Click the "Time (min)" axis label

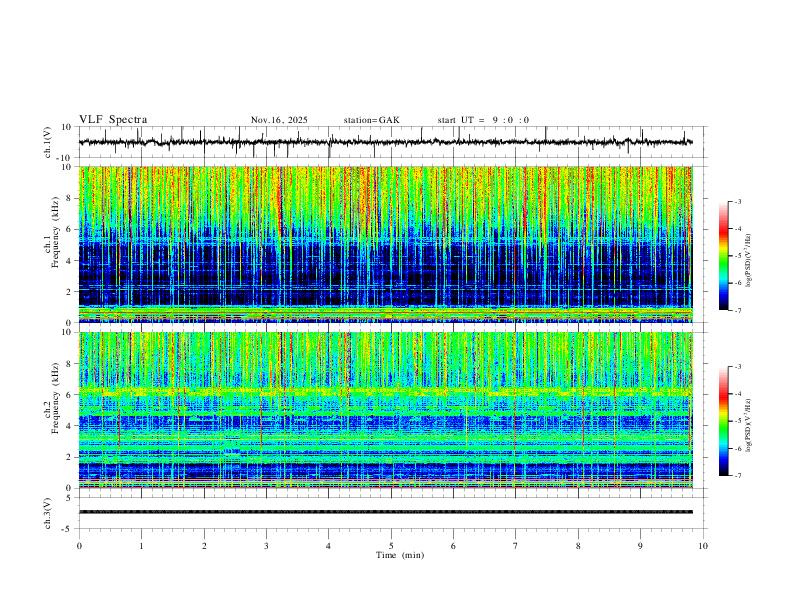(x=400, y=555)
